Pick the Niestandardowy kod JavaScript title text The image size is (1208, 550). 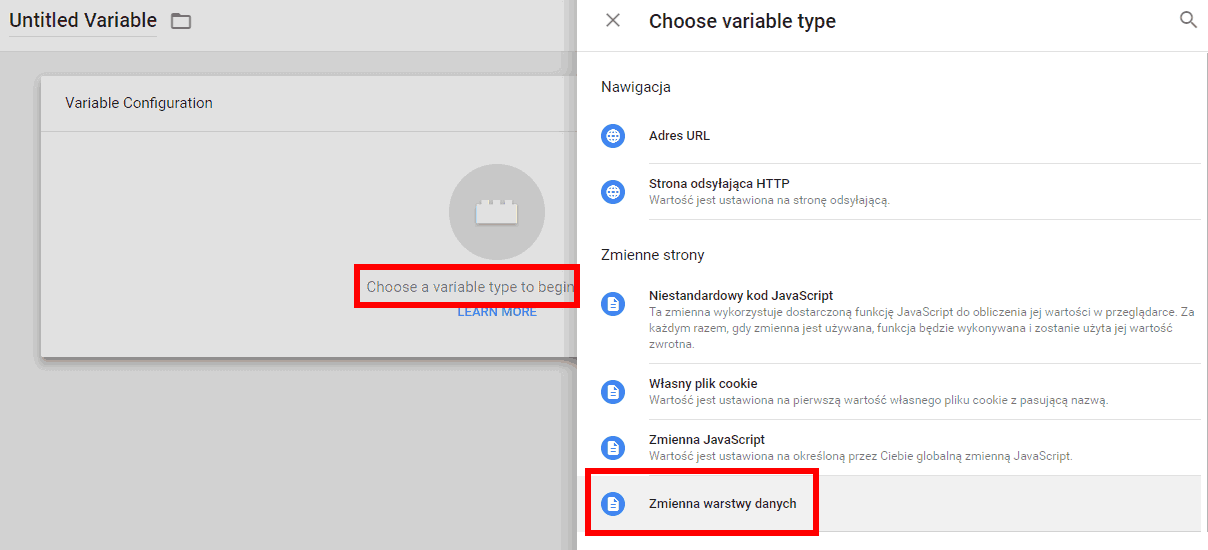(741, 296)
